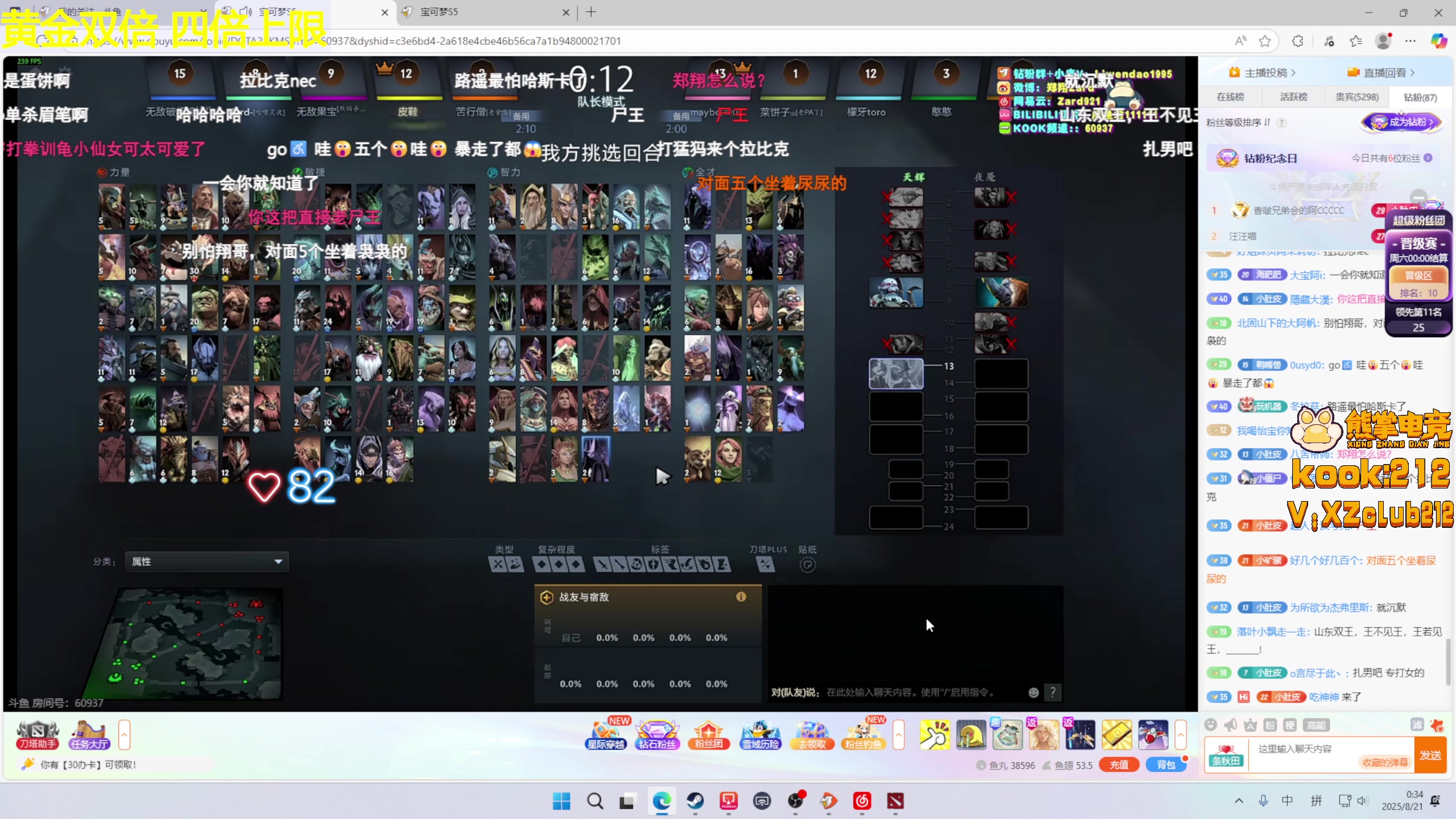1456x819 pixels.
Task: Click the 高能 chat option
Action: point(1316,725)
